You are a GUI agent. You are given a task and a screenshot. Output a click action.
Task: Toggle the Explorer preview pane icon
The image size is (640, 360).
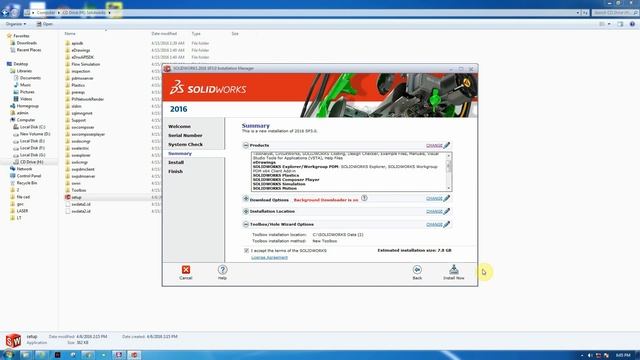point(620,24)
